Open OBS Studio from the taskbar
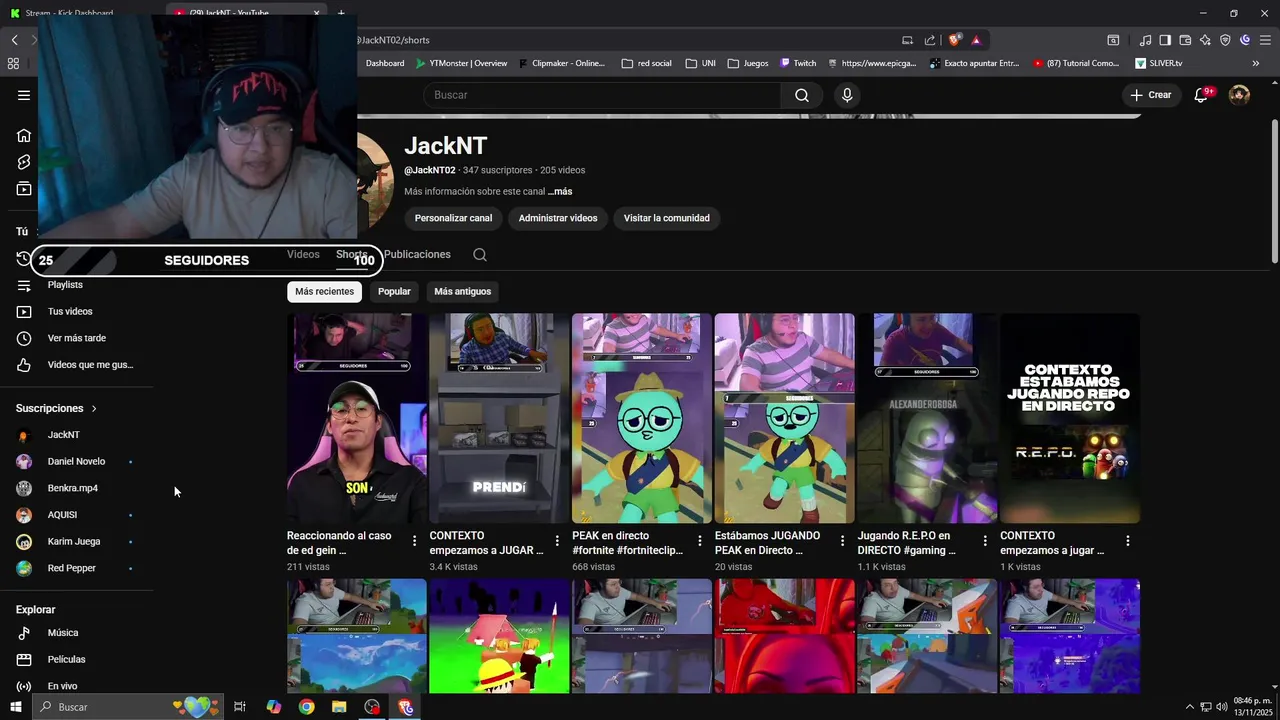The height and width of the screenshot is (720, 1280). [372, 707]
